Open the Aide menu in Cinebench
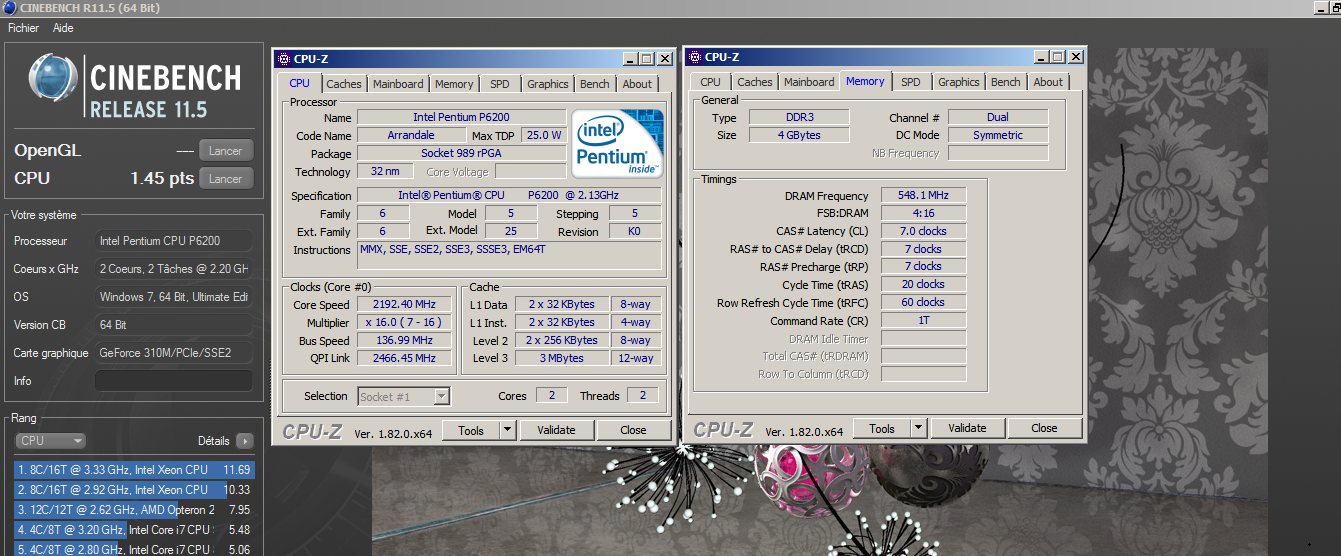This screenshot has height=556, width=1341. [63, 28]
